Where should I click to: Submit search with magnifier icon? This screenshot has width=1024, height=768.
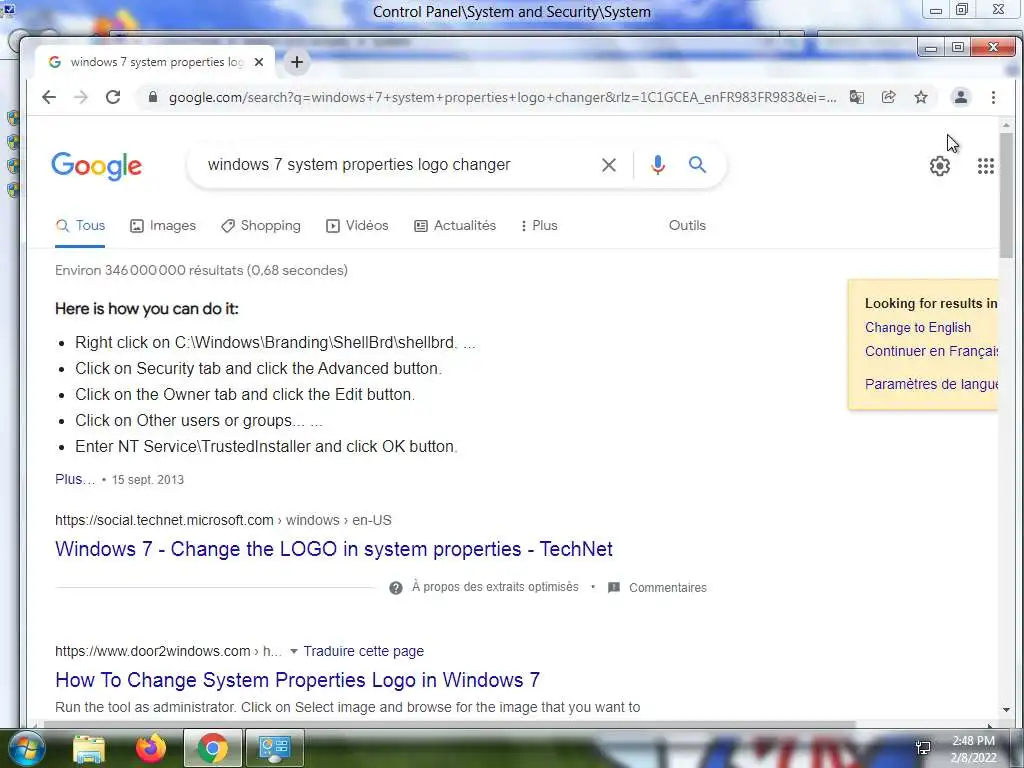pyautogui.click(x=697, y=165)
